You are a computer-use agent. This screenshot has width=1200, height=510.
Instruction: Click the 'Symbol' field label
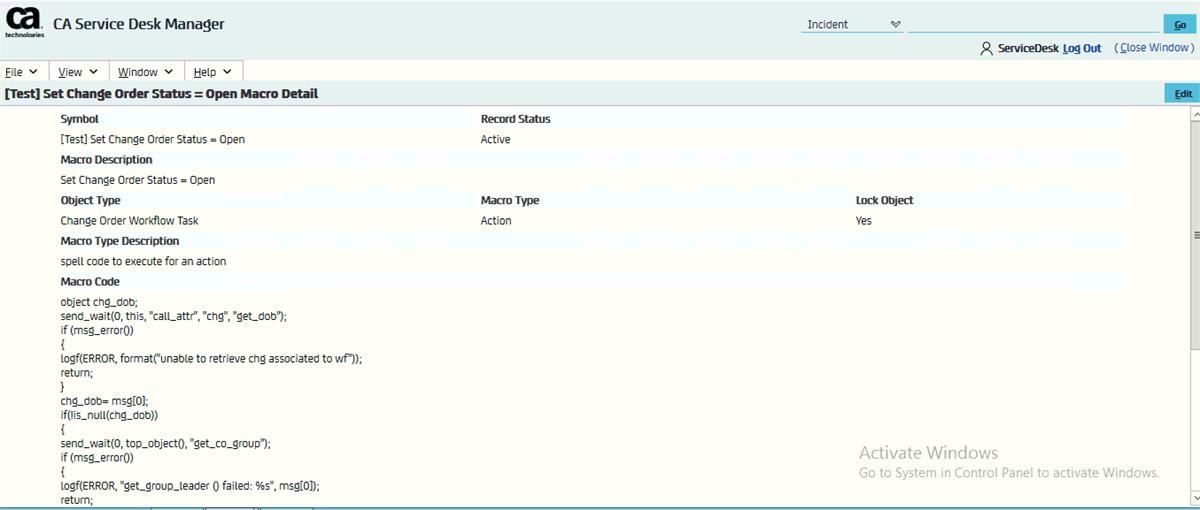click(79, 119)
